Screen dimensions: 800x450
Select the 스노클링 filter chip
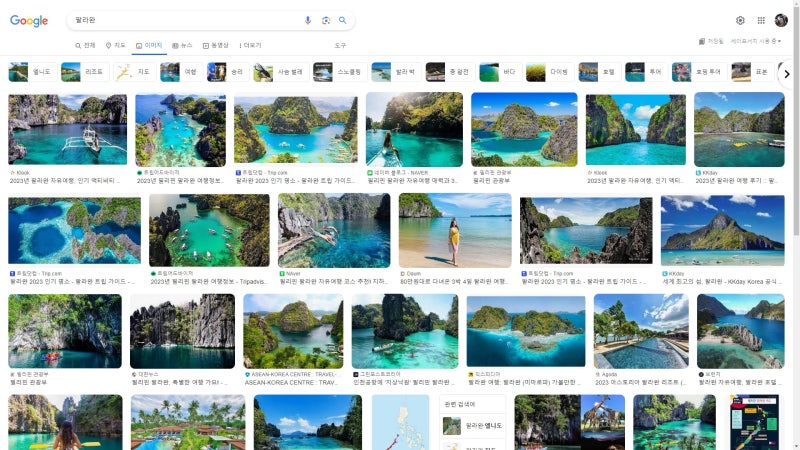[x=338, y=72]
